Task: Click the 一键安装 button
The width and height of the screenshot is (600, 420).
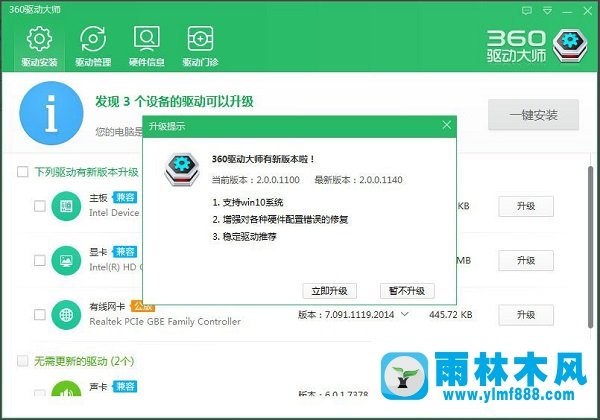Action: click(533, 115)
